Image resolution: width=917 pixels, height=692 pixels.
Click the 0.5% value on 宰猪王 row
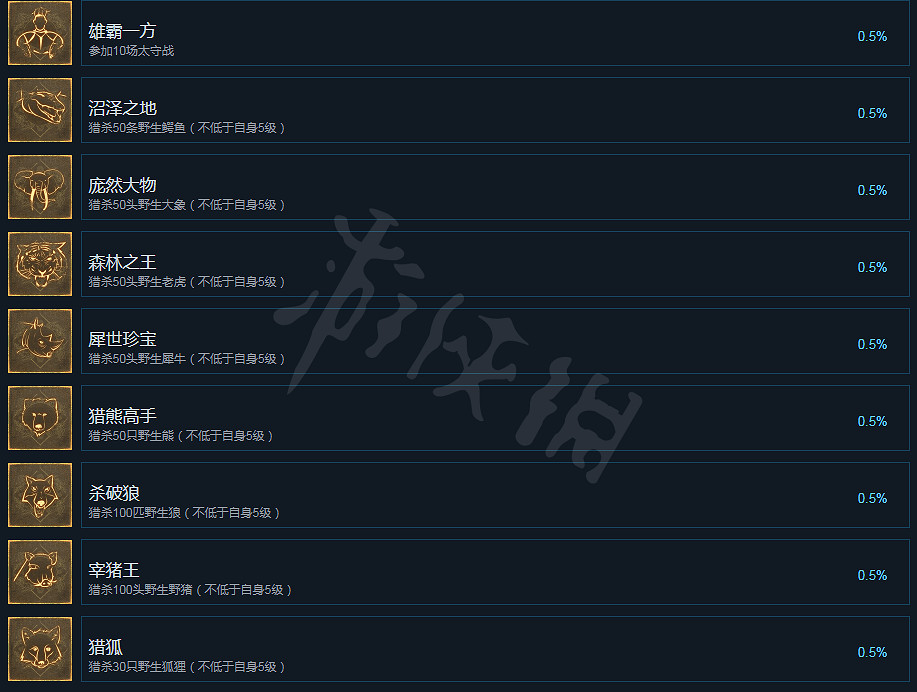pyautogui.click(x=872, y=576)
